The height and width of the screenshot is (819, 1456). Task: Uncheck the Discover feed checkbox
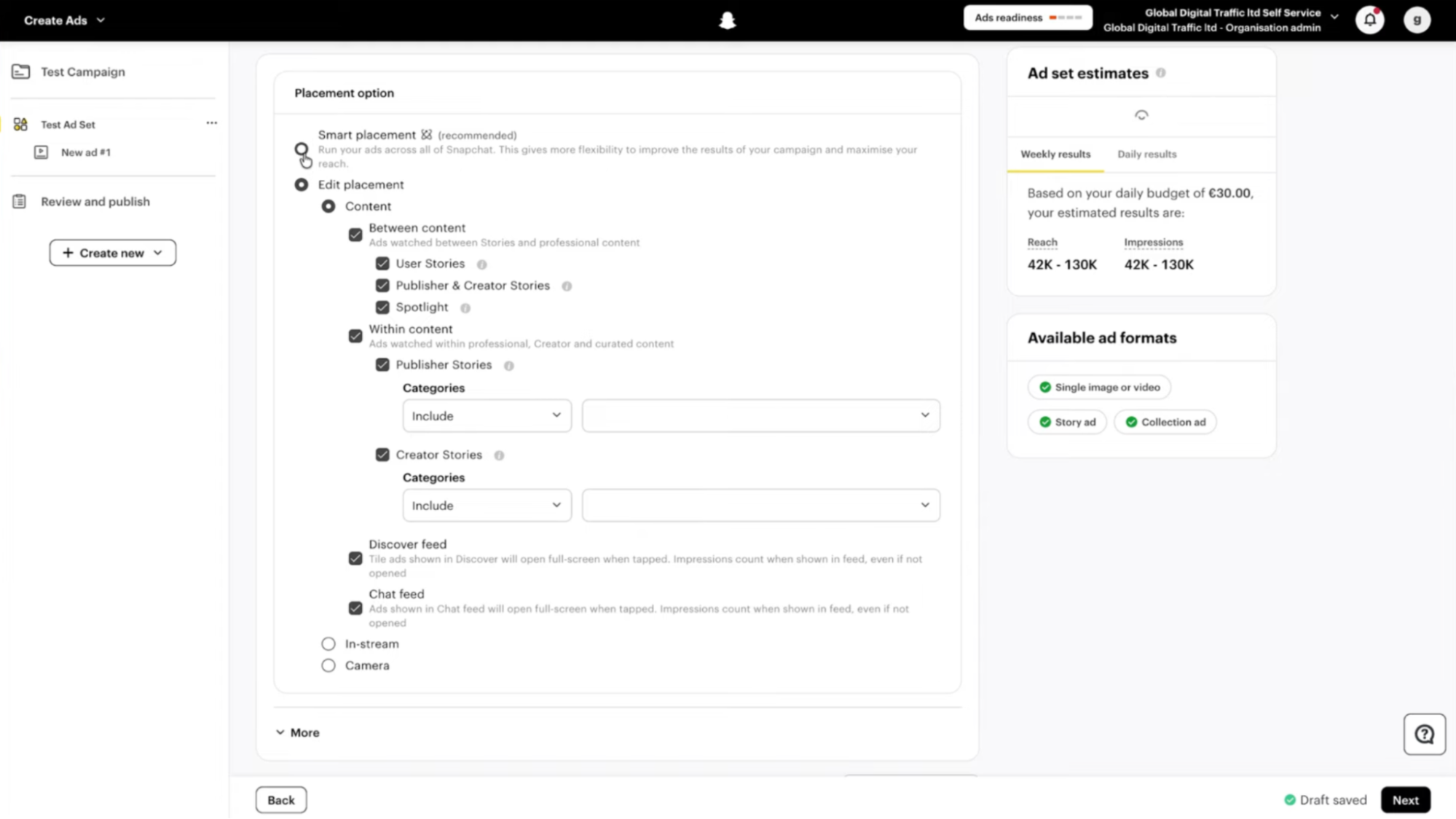click(355, 558)
